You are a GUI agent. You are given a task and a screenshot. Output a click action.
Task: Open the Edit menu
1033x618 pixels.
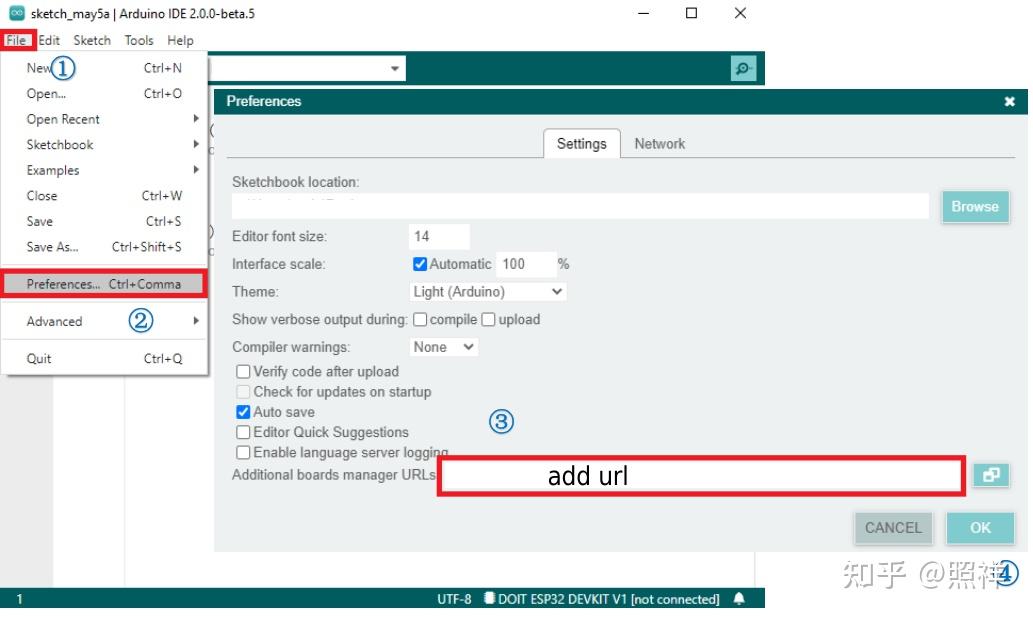pyautogui.click(x=49, y=40)
